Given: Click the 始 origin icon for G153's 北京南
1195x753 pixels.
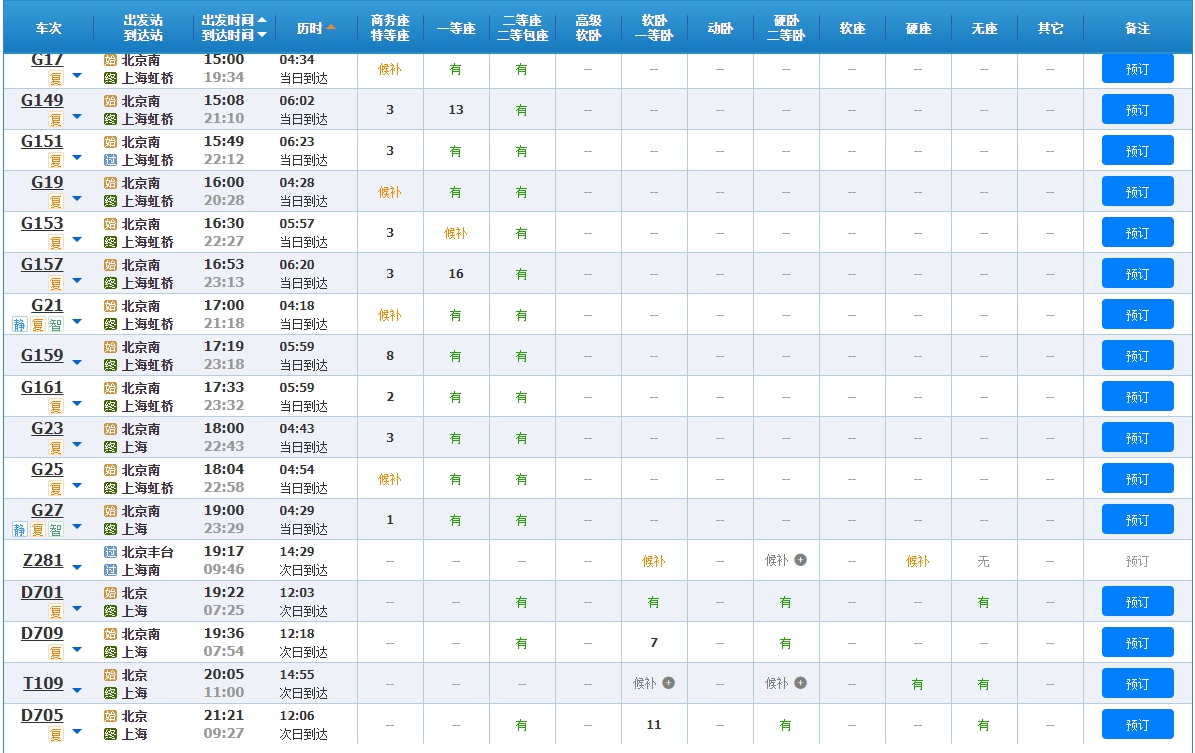Looking at the screenshot, I should (111, 224).
